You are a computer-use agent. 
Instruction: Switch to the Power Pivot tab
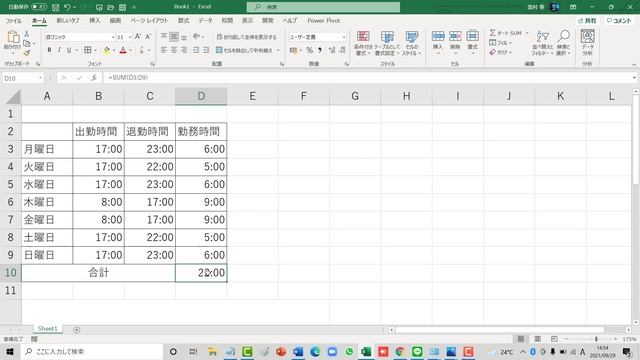(324, 21)
